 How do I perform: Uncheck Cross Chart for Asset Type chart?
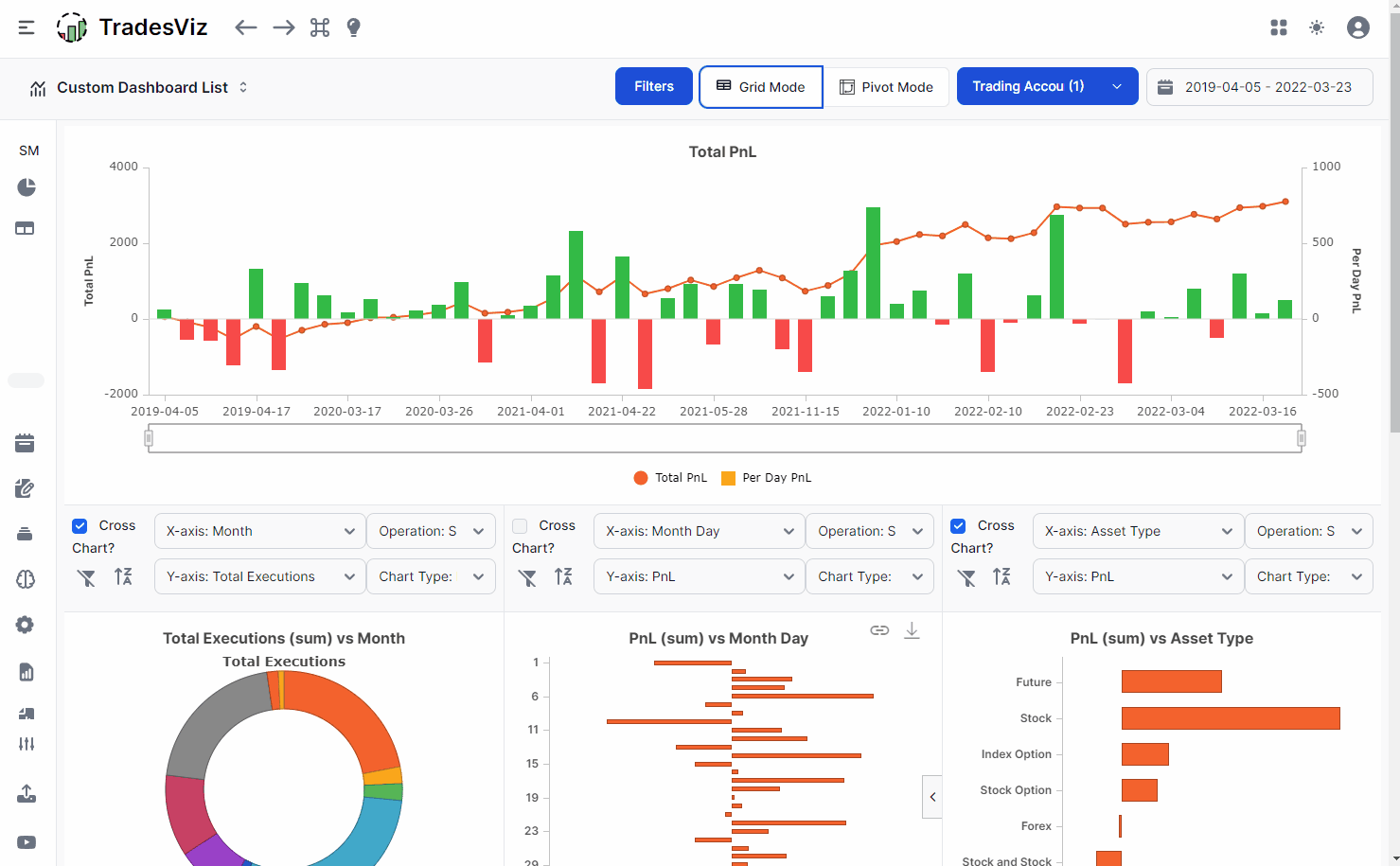tap(959, 526)
